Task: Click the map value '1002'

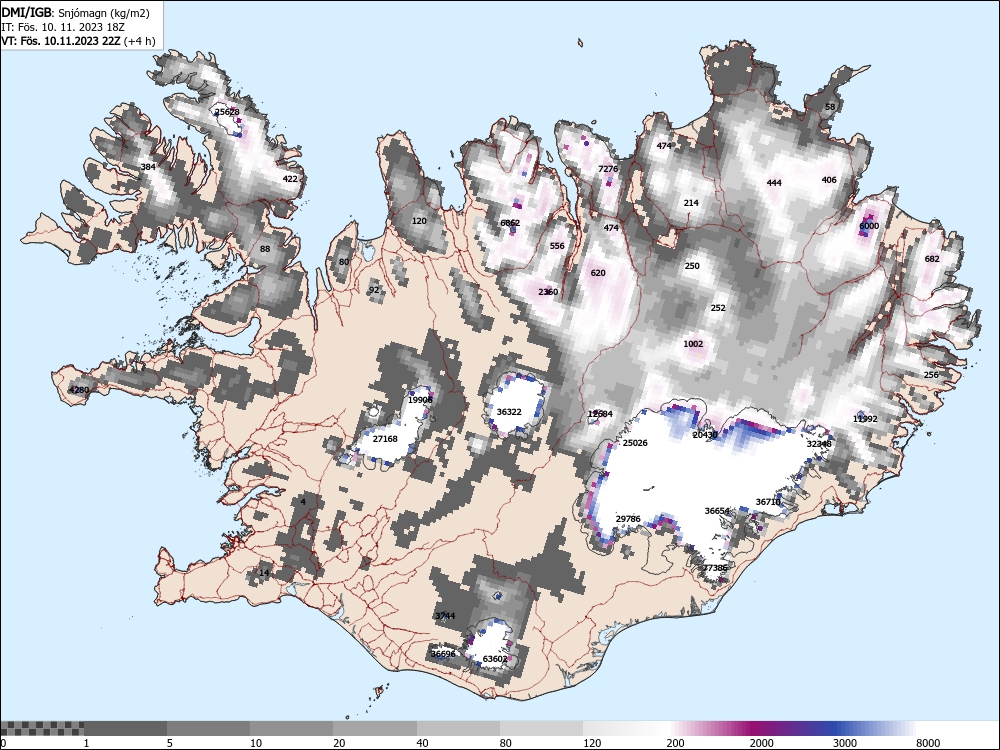Action: click(693, 344)
